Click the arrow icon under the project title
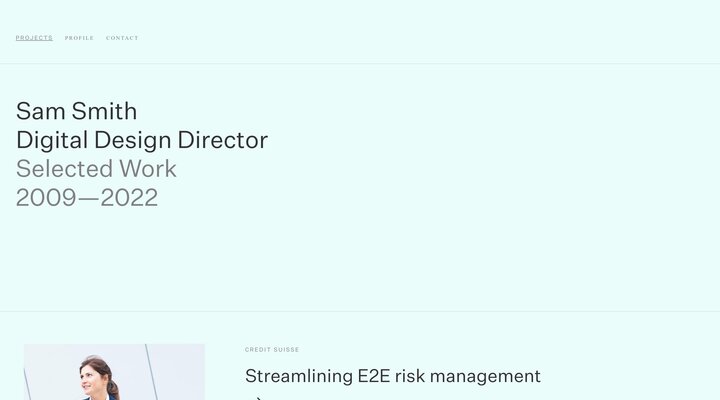Image resolution: width=720 pixels, height=400 pixels. pos(258,397)
